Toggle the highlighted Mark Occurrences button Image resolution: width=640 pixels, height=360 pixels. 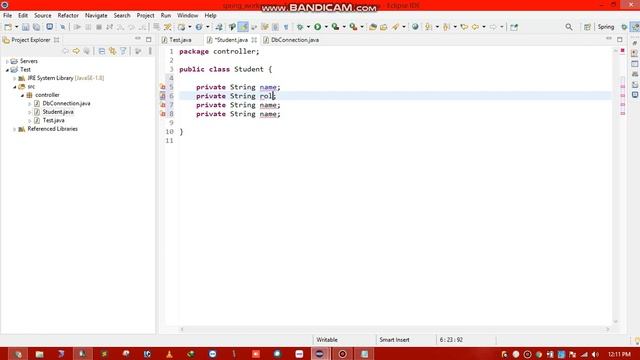click(x=243, y=27)
